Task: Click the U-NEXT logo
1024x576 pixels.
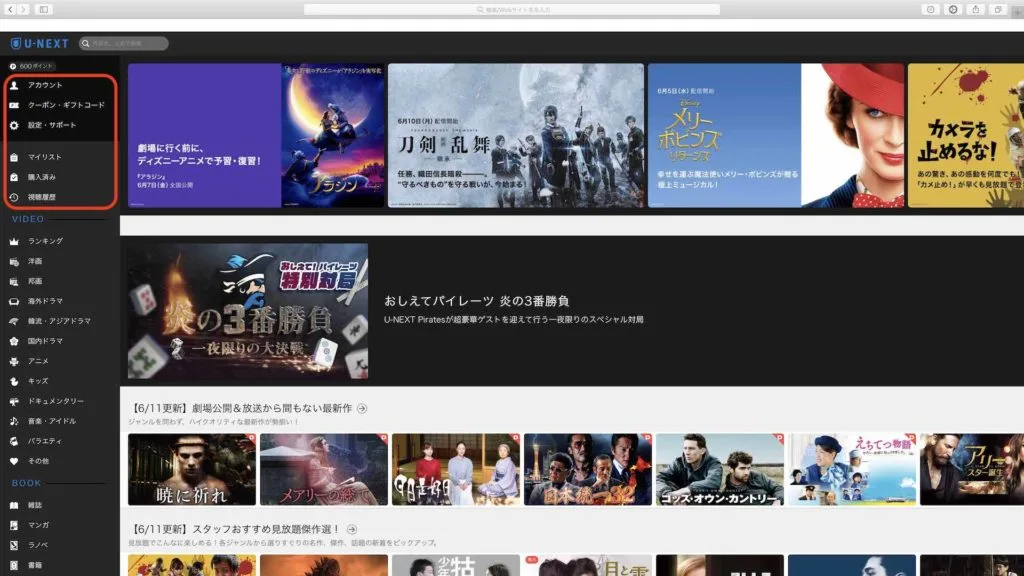Action: pos(40,44)
